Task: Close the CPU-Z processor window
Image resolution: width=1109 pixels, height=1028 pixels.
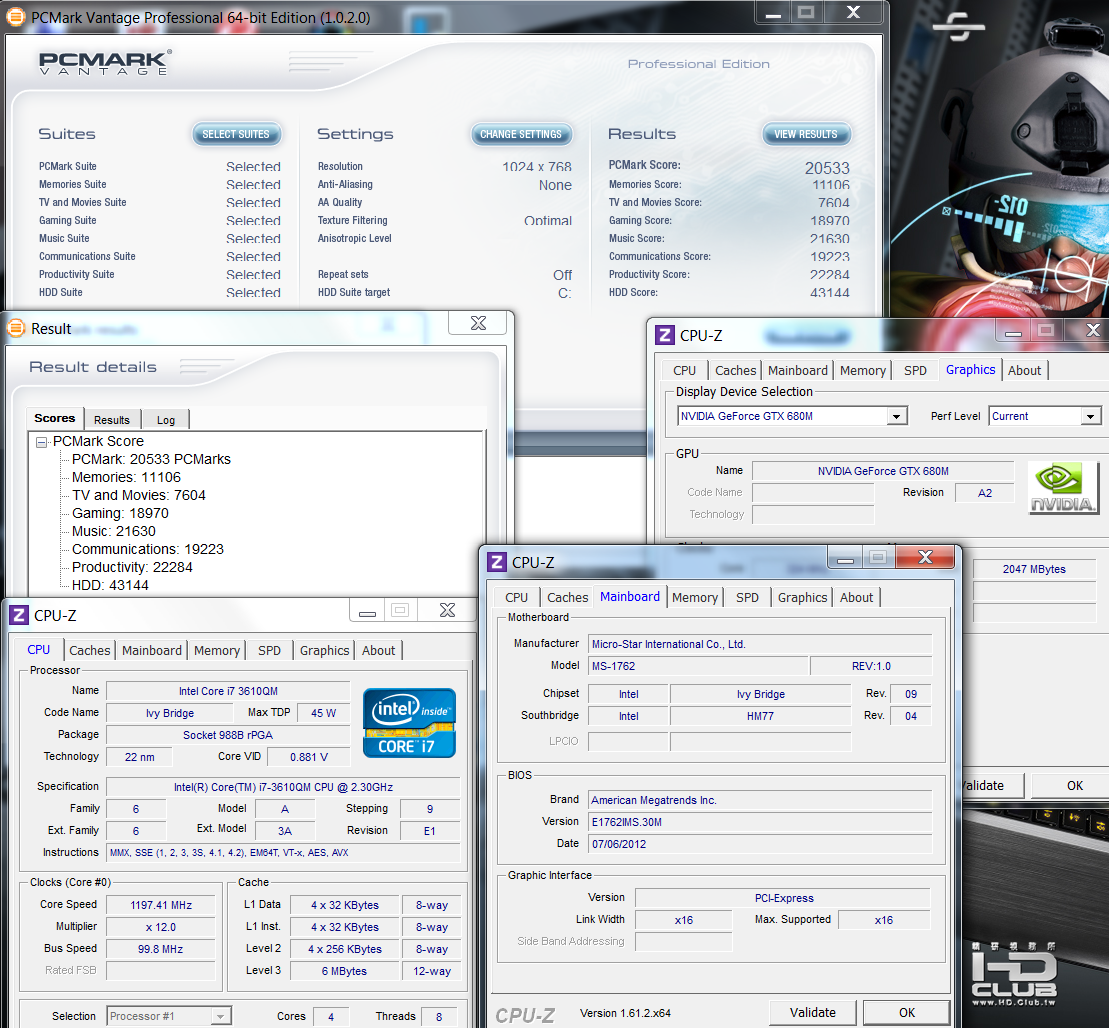Action: [447, 611]
